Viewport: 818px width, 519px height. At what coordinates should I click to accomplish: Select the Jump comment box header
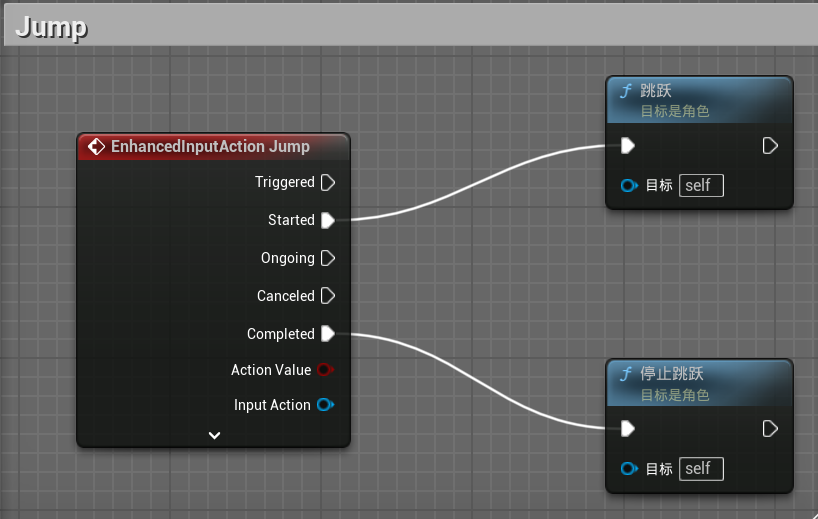coord(411,26)
